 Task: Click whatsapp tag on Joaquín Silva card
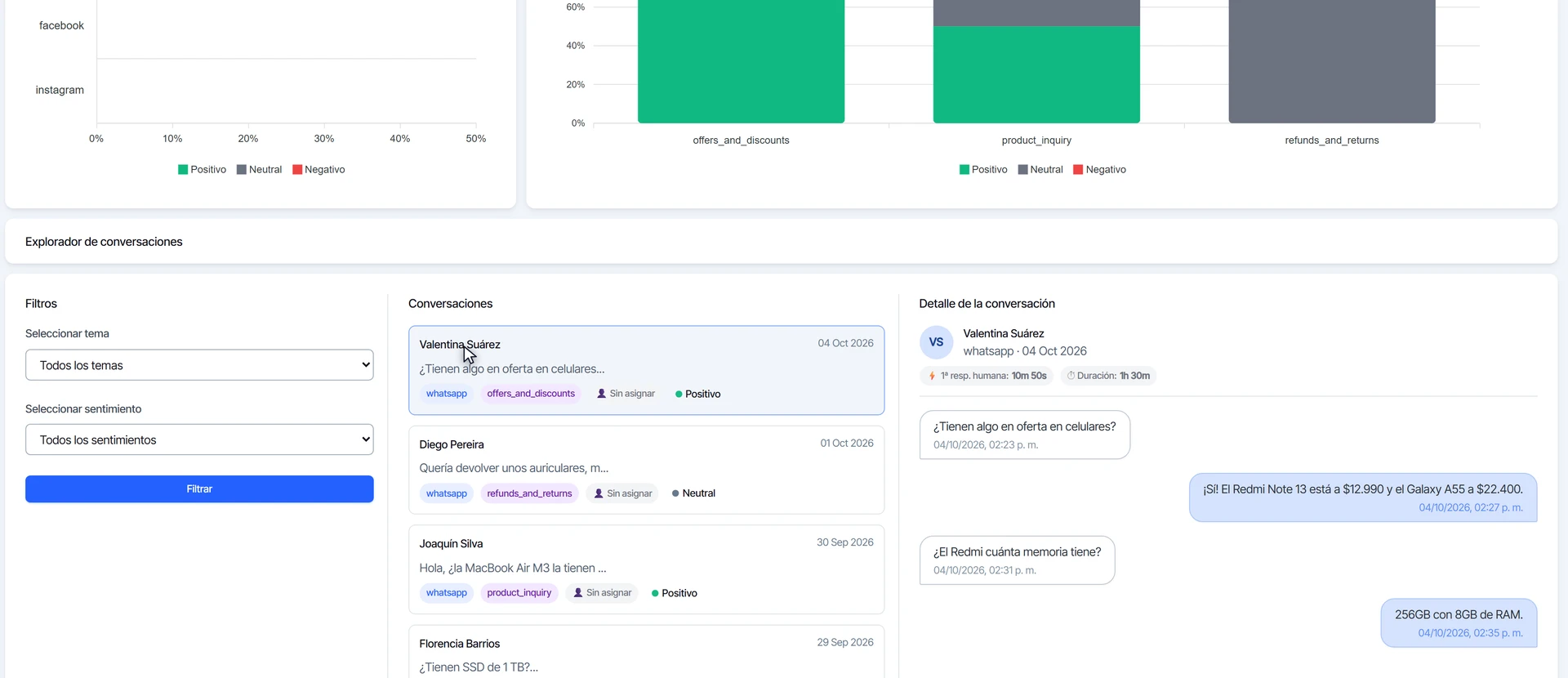[447, 593]
